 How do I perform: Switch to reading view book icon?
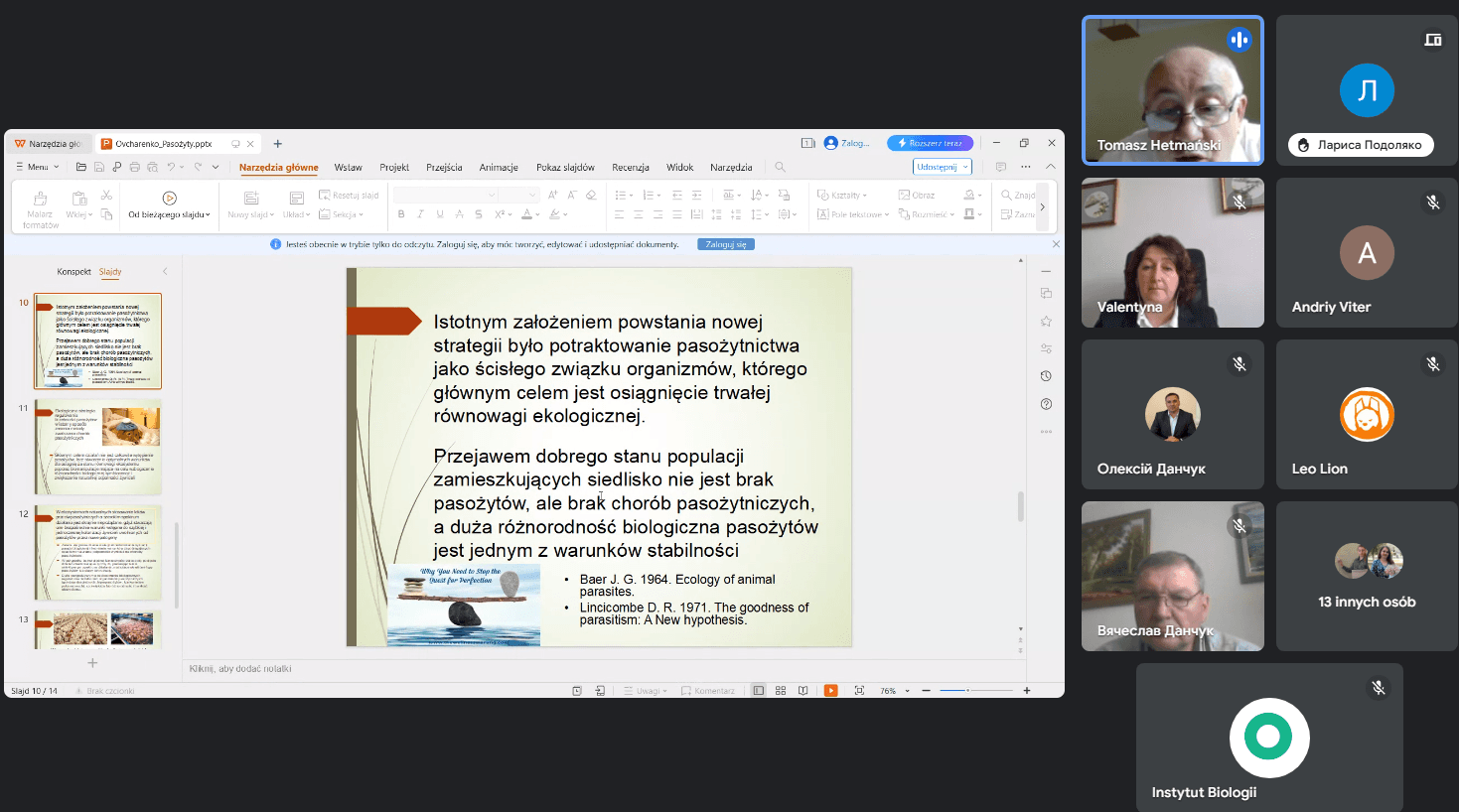coord(803,691)
